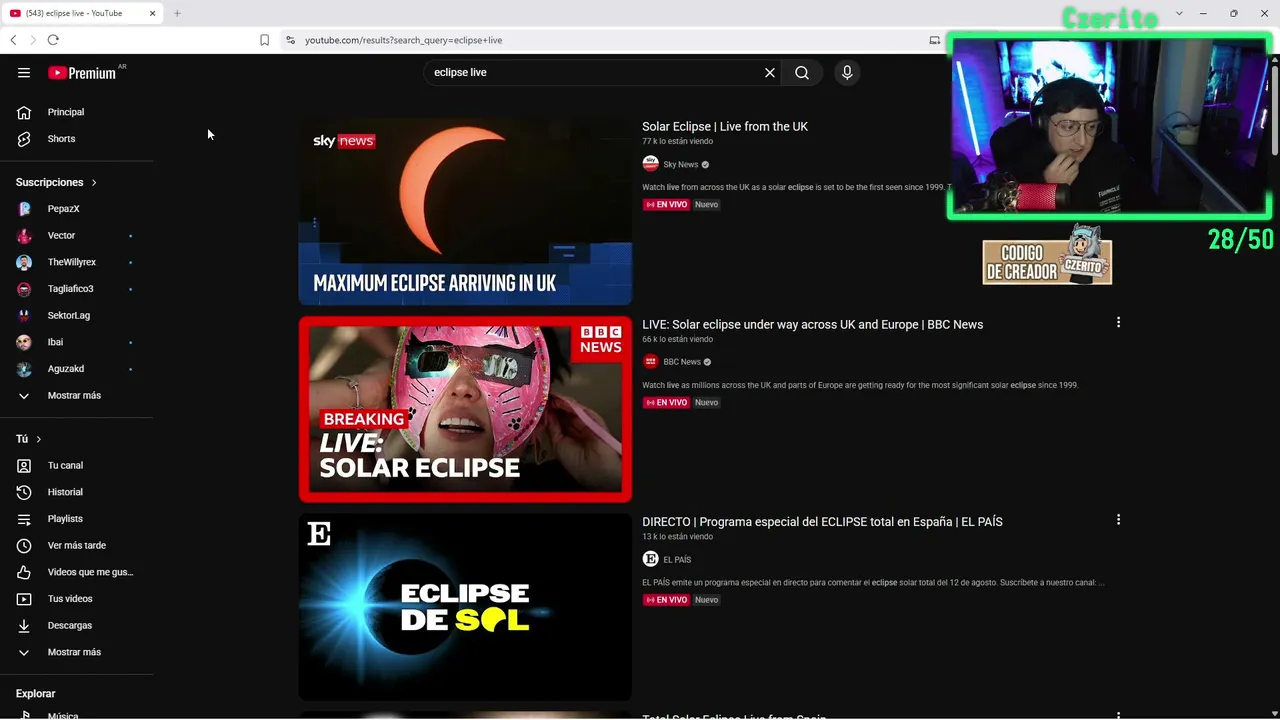The width and height of the screenshot is (1280, 720).
Task: Click the EL PAÍS channel avatar
Action: (x=650, y=559)
